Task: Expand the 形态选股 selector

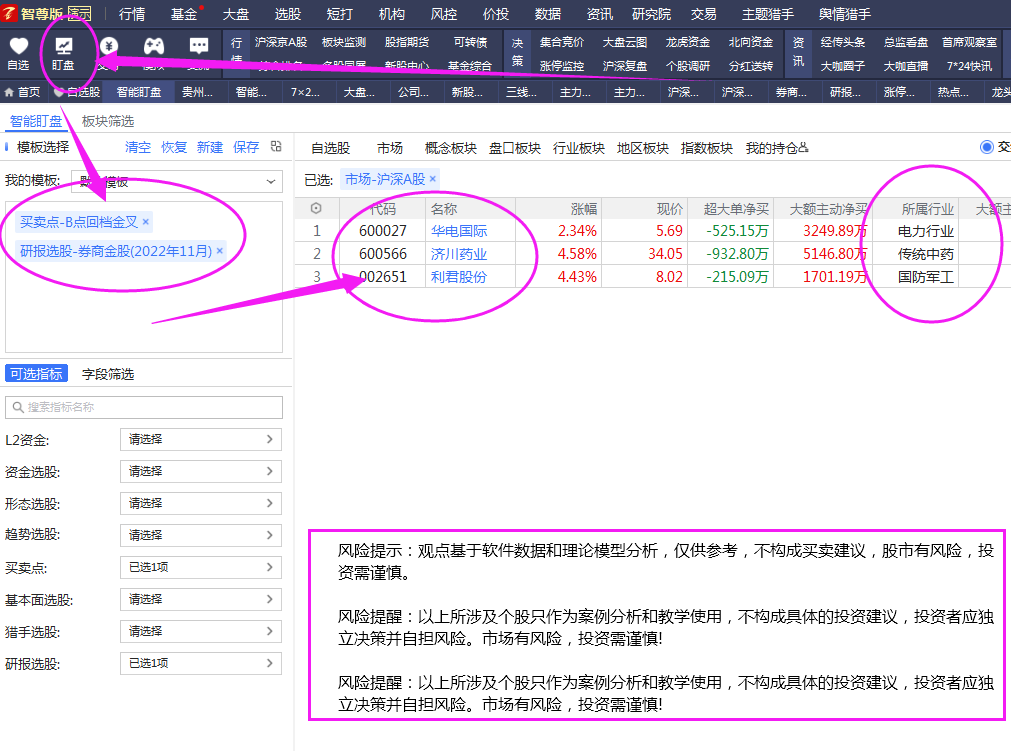Action: pos(201,503)
